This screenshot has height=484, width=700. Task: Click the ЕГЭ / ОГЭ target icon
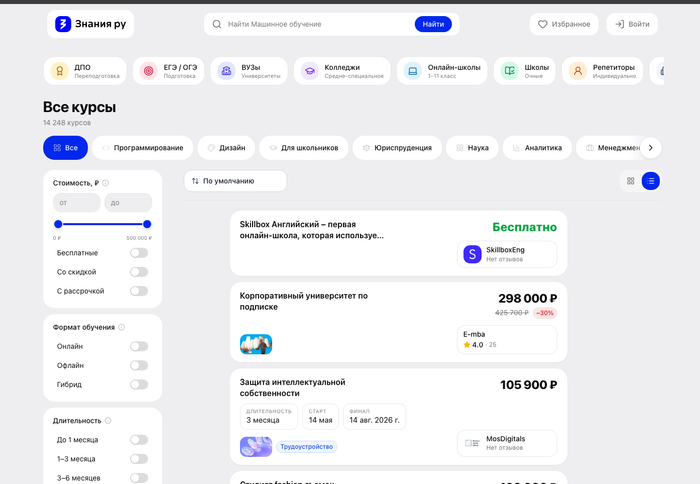click(149, 71)
